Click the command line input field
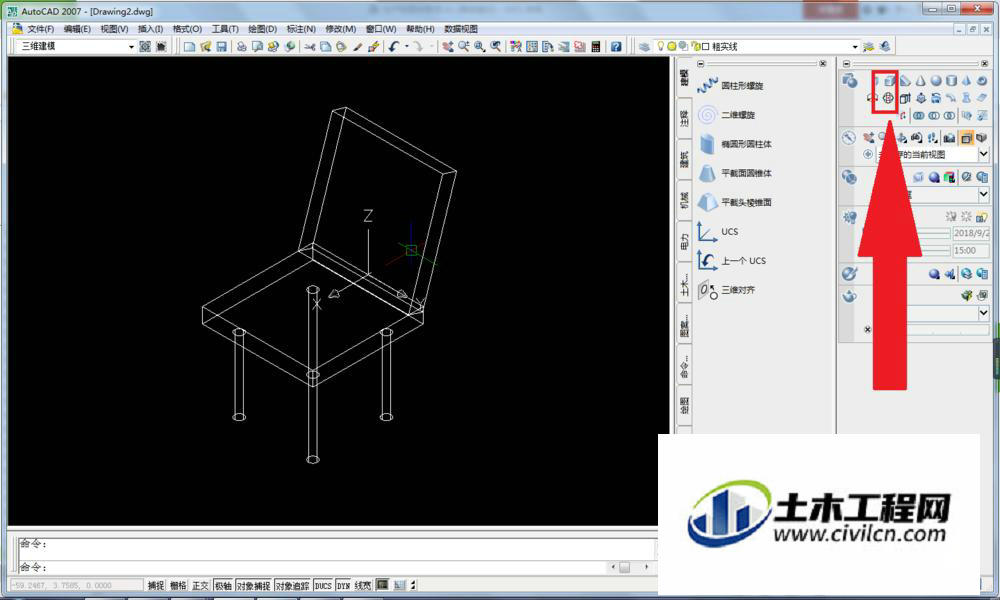1000x600 pixels. click(312, 567)
